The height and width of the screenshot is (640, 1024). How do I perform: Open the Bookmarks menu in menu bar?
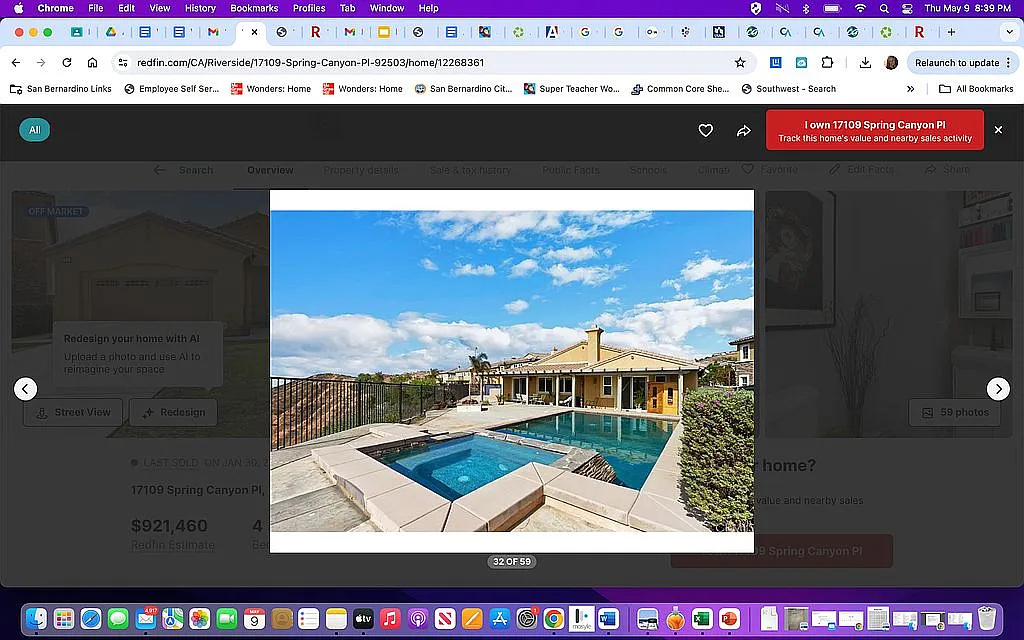coord(254,8)
